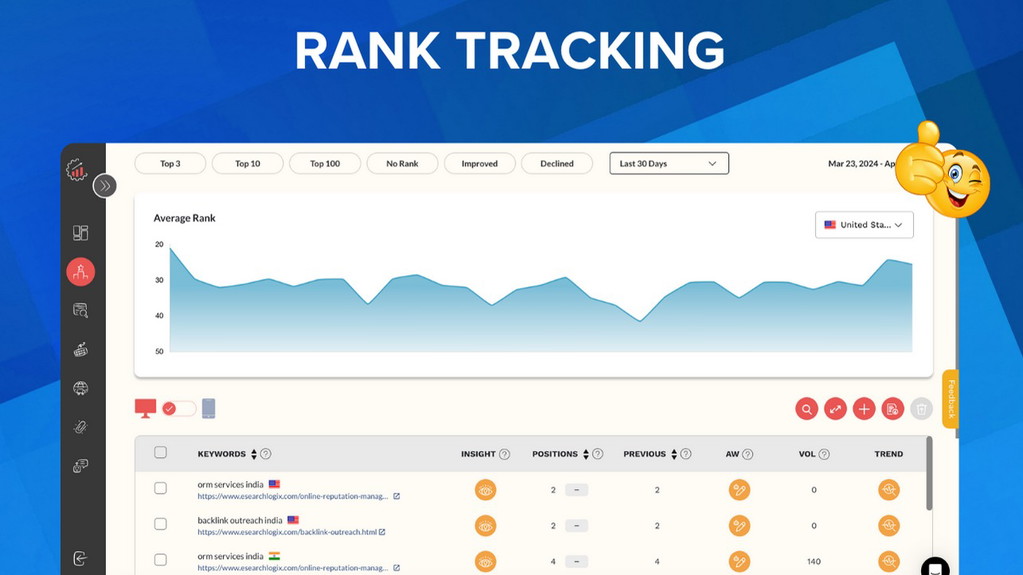Open the dashboard icon in left sidebar
Viewport: 1023px width, 575px height.
click(80, 233)
